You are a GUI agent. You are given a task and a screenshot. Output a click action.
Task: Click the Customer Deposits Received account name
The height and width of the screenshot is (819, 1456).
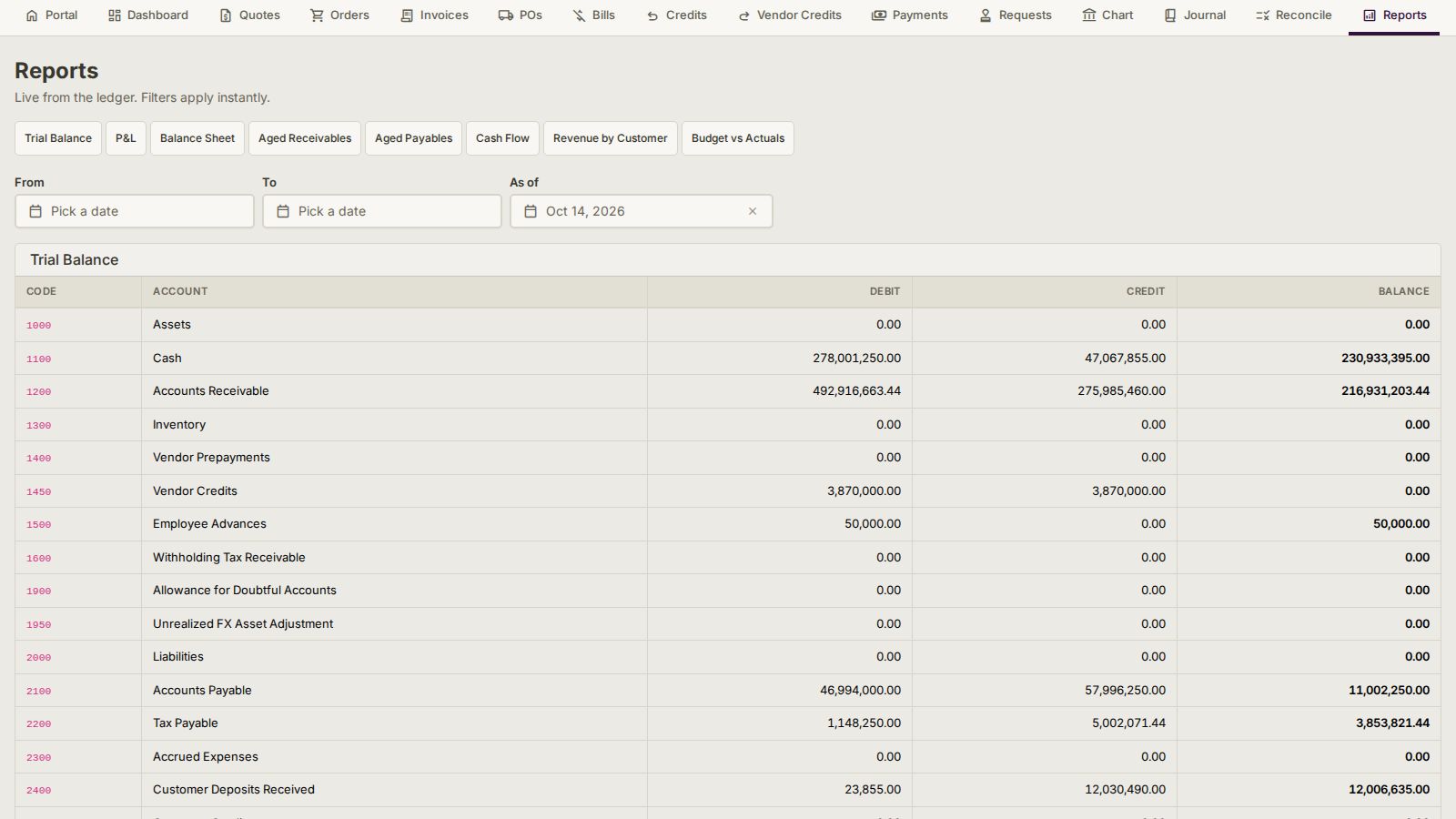234,790
